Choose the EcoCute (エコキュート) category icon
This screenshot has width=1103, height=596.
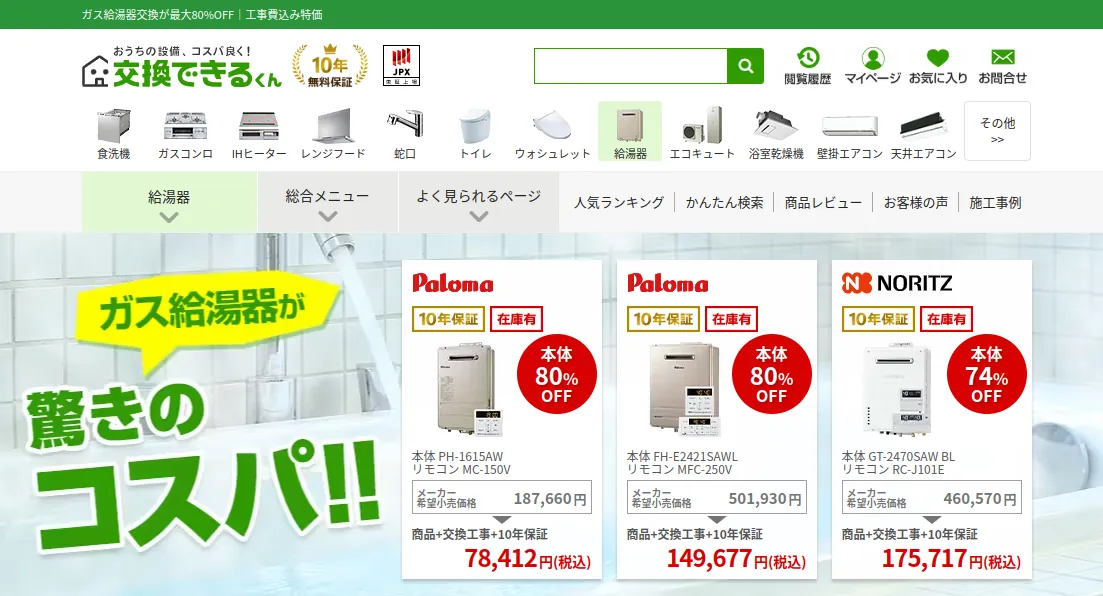[x=702, y=132]
